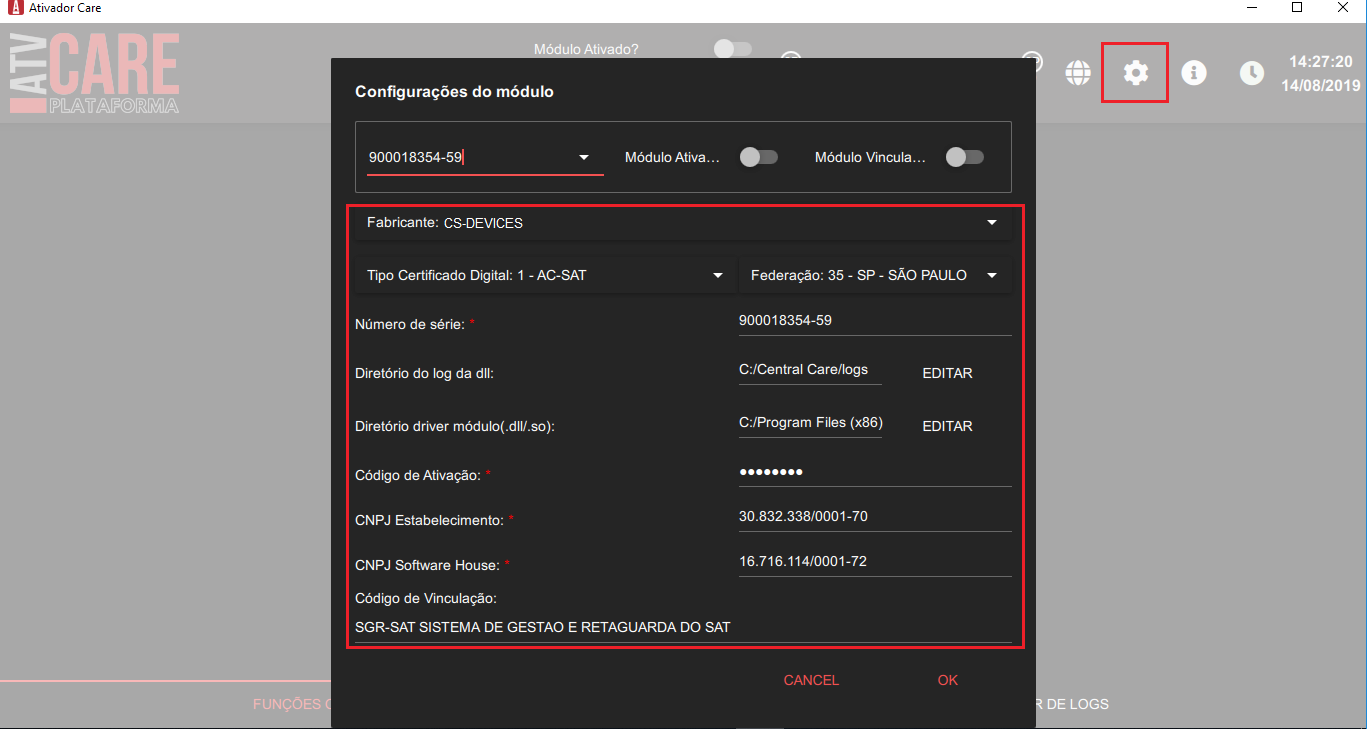Focus the Número de série field
This screenshot has height=729, width=1367.
(875, 321)
